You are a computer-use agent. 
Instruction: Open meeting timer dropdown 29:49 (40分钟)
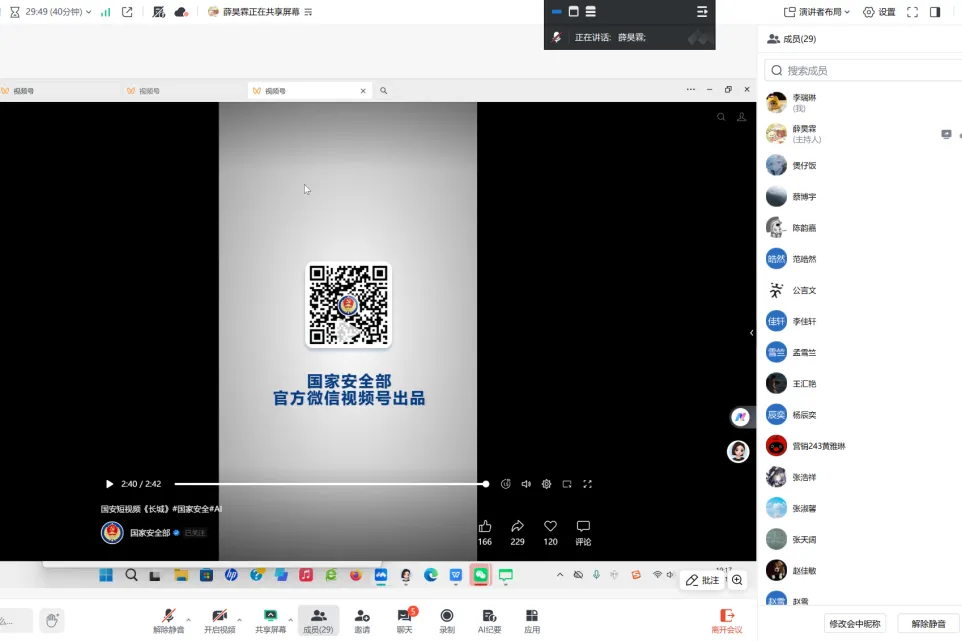click(50, 12)
